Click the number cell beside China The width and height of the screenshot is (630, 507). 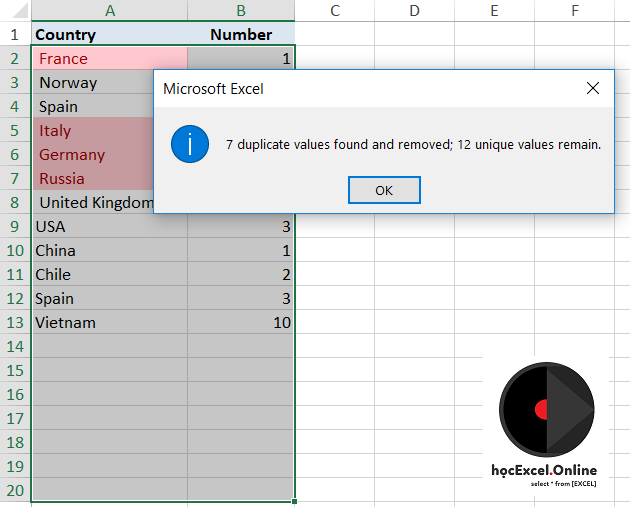[x=241, y=250]
